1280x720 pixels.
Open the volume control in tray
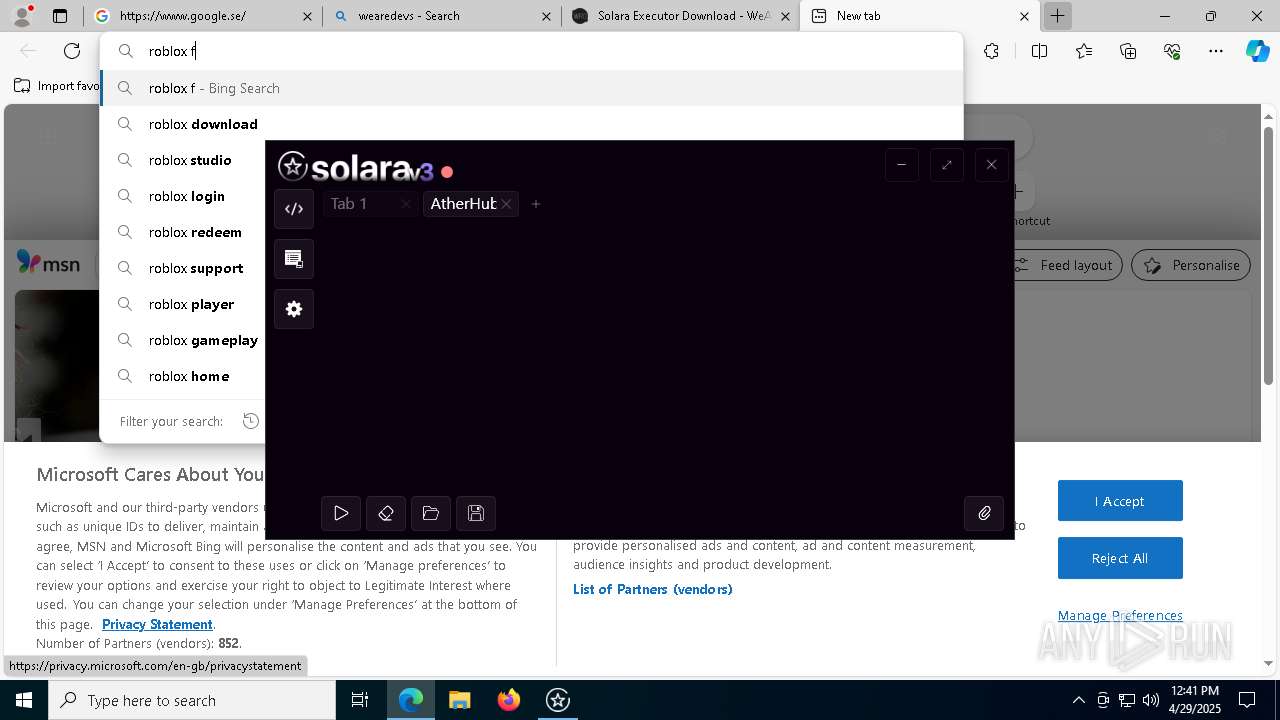pyautogui.click(x=1151, y=700)
